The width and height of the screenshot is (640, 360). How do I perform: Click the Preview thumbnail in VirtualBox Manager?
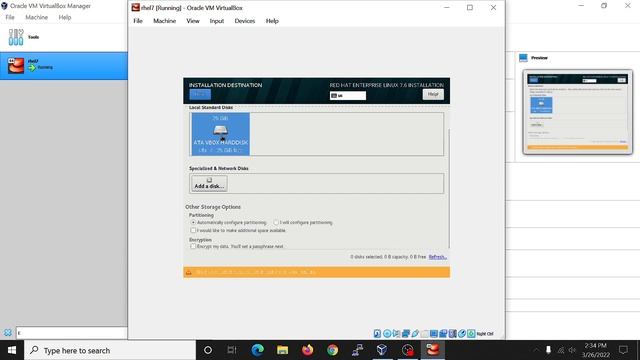pos(578,112)
